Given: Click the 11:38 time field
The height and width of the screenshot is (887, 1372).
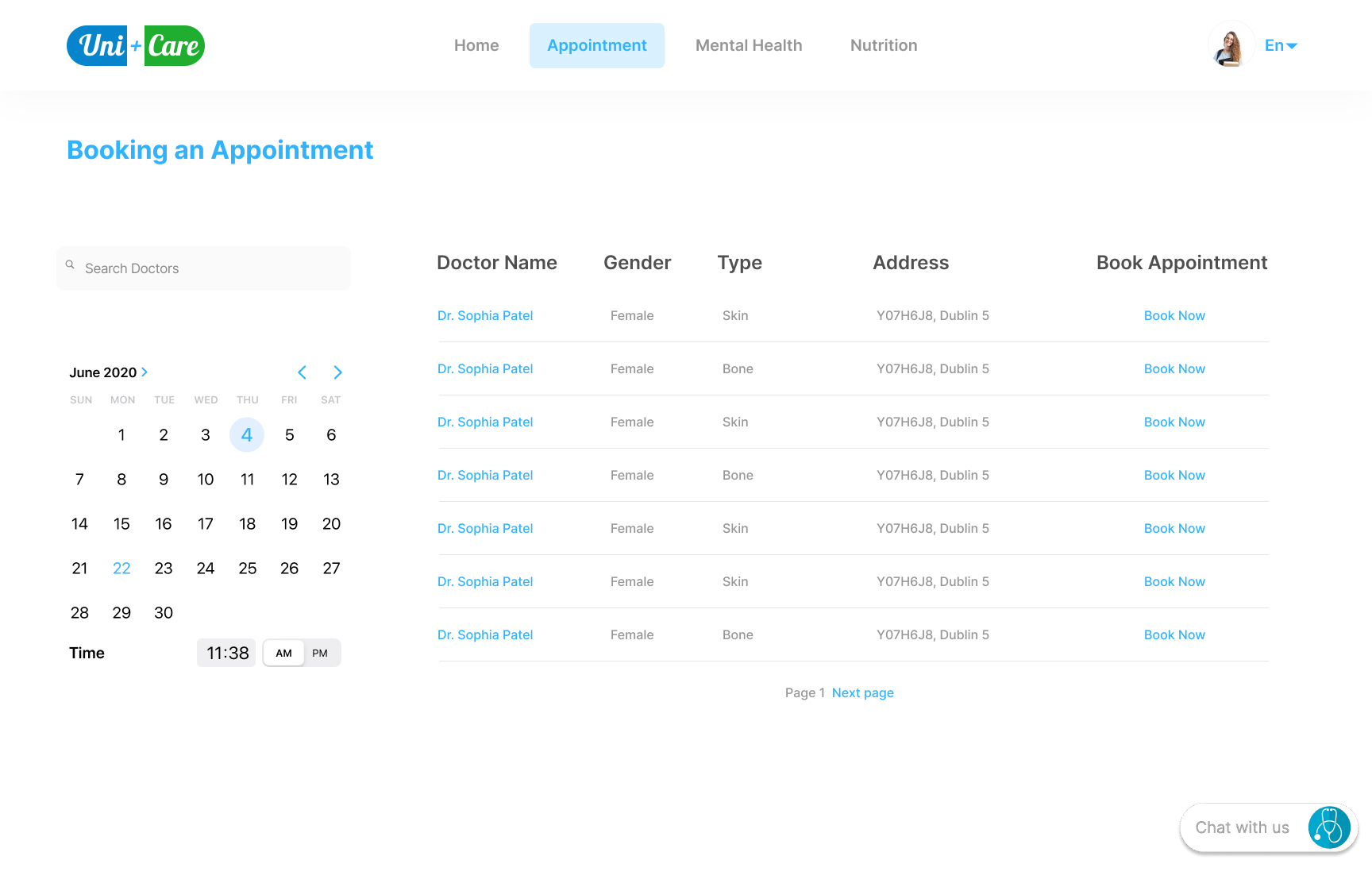Looking at the screenshot, I should [x=227, y=653].
